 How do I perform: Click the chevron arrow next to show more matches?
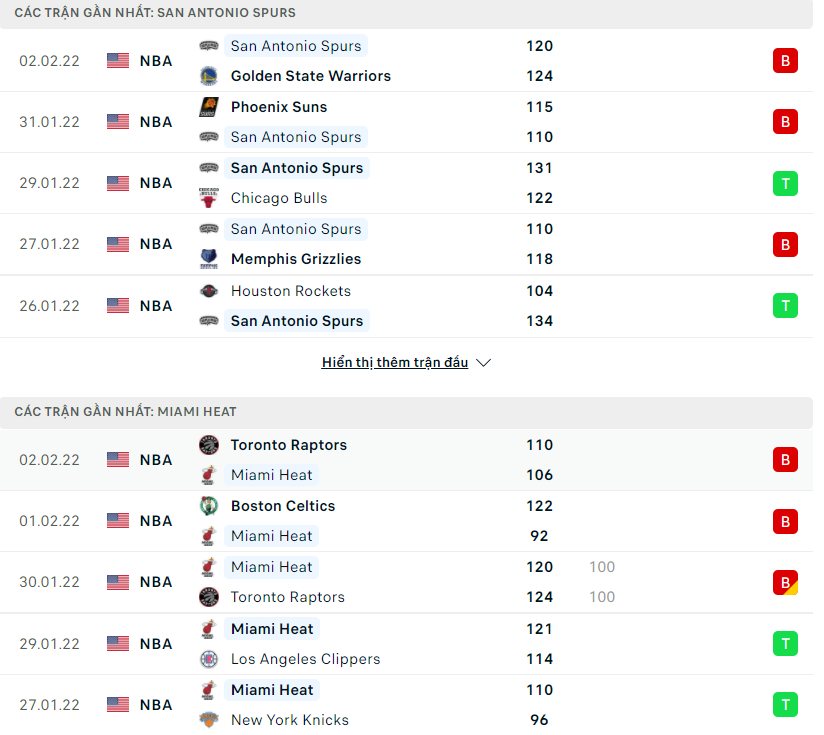click(x=483, y=363)
